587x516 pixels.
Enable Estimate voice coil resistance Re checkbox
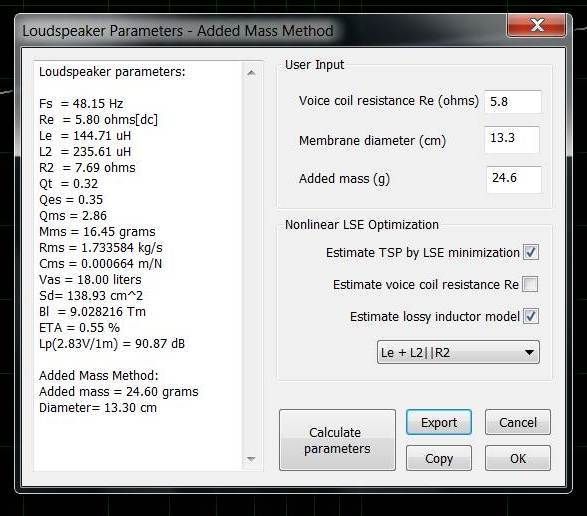click(530, 284)
